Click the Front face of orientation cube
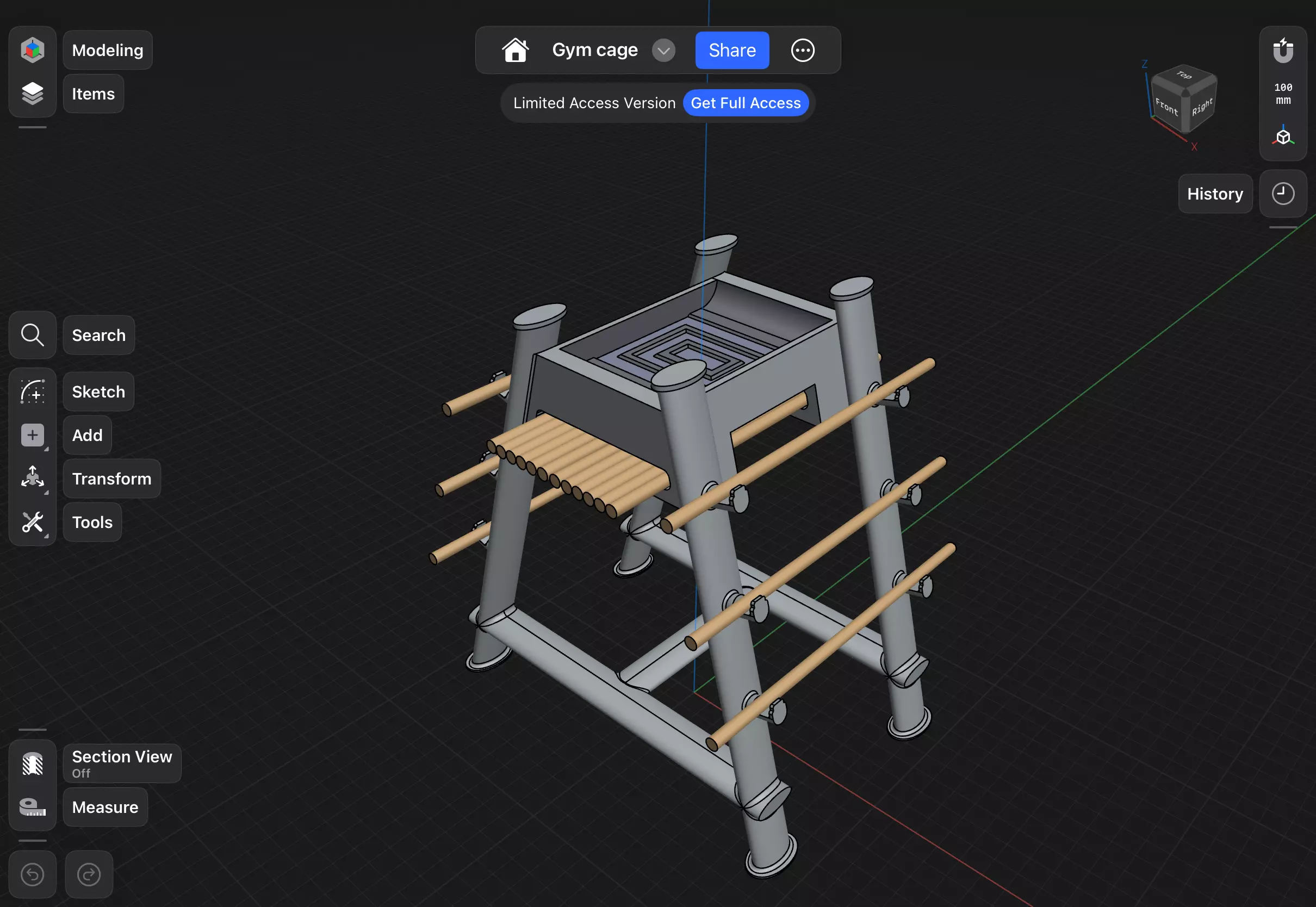Screen dimensions: 1316x907 tap(1166, 107)
